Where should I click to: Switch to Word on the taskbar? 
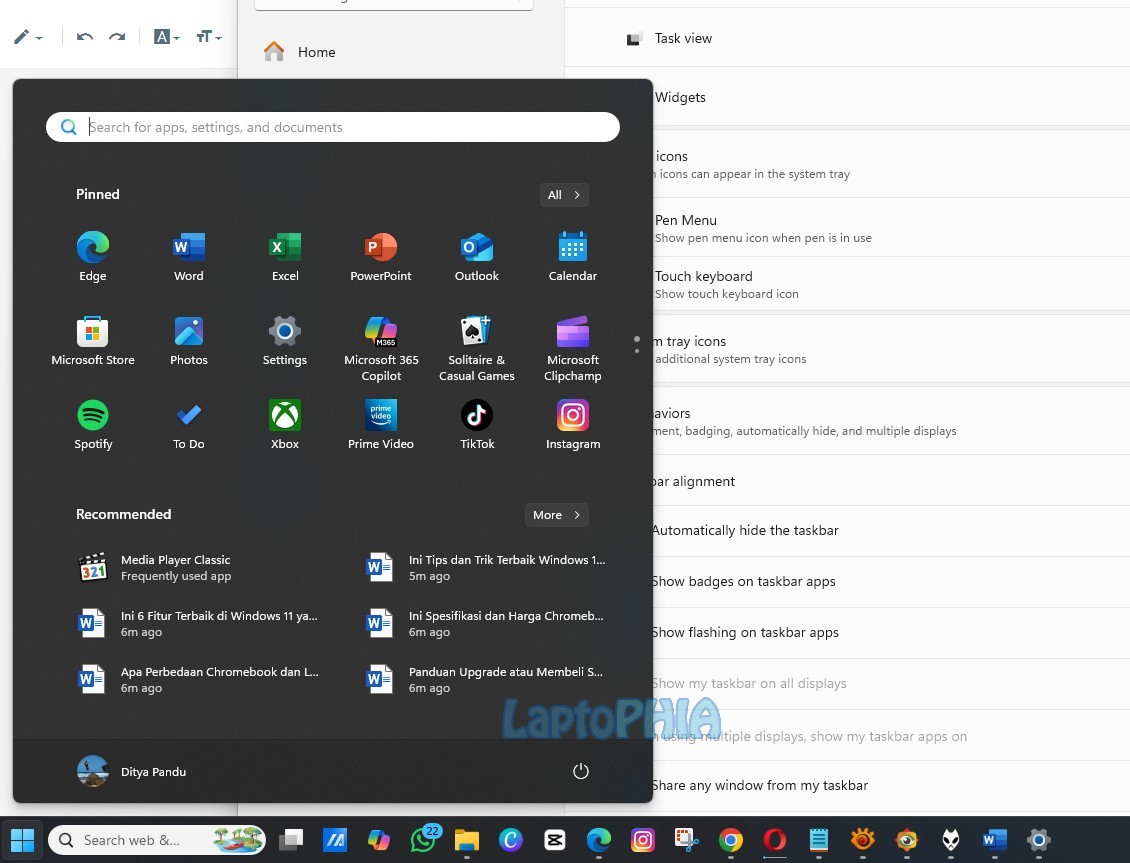pyautogui.click(x=995, y=840)
